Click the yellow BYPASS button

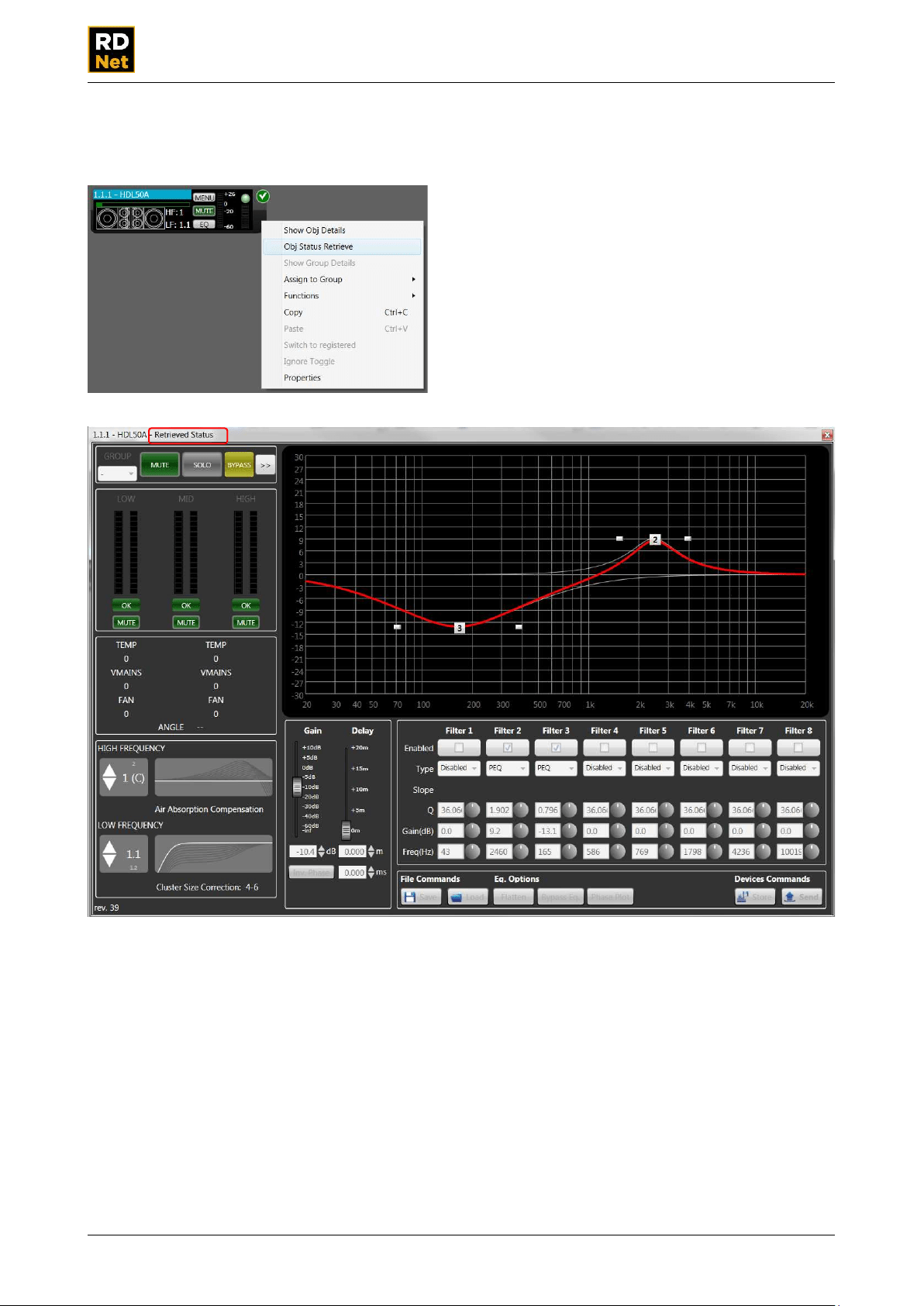point(239,465)
